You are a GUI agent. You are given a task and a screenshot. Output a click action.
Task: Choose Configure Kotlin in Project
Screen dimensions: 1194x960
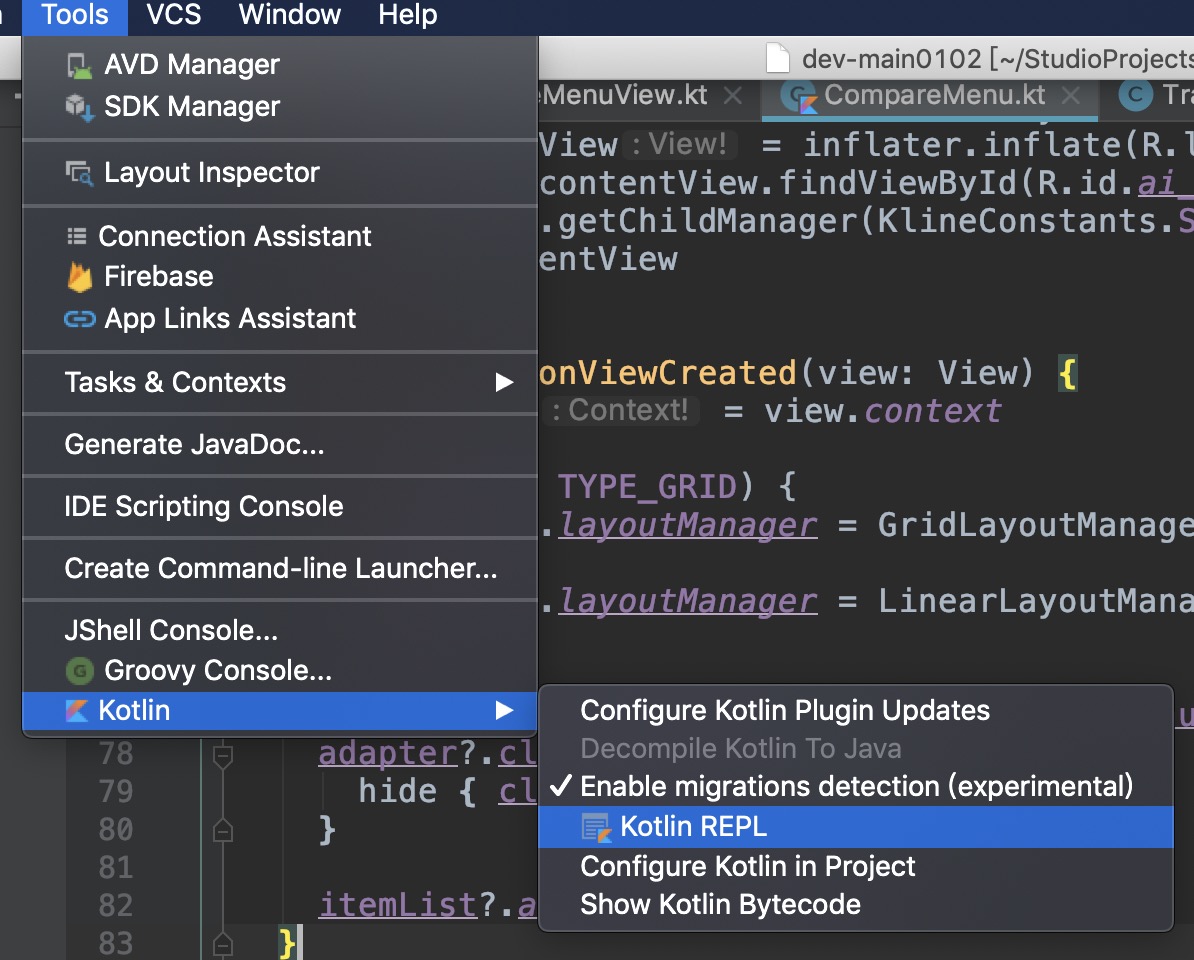click(856, 867)
